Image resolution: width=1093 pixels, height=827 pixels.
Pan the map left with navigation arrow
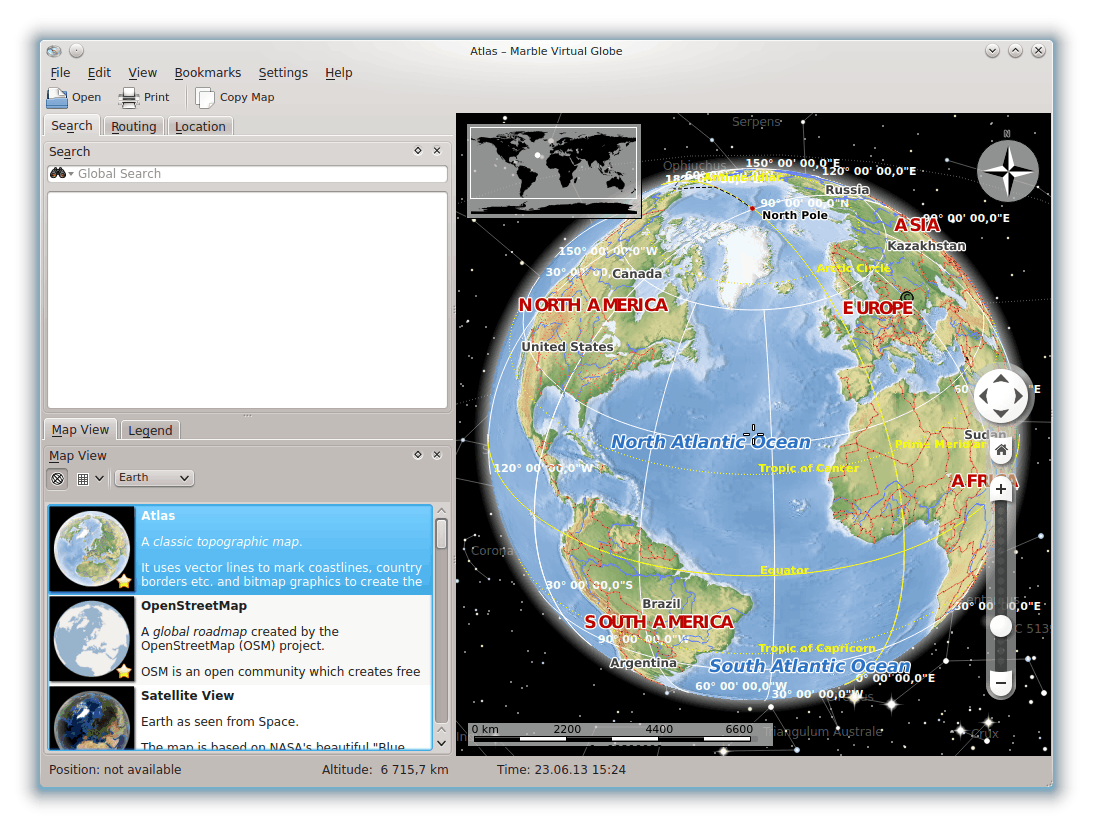click(984, 396)
